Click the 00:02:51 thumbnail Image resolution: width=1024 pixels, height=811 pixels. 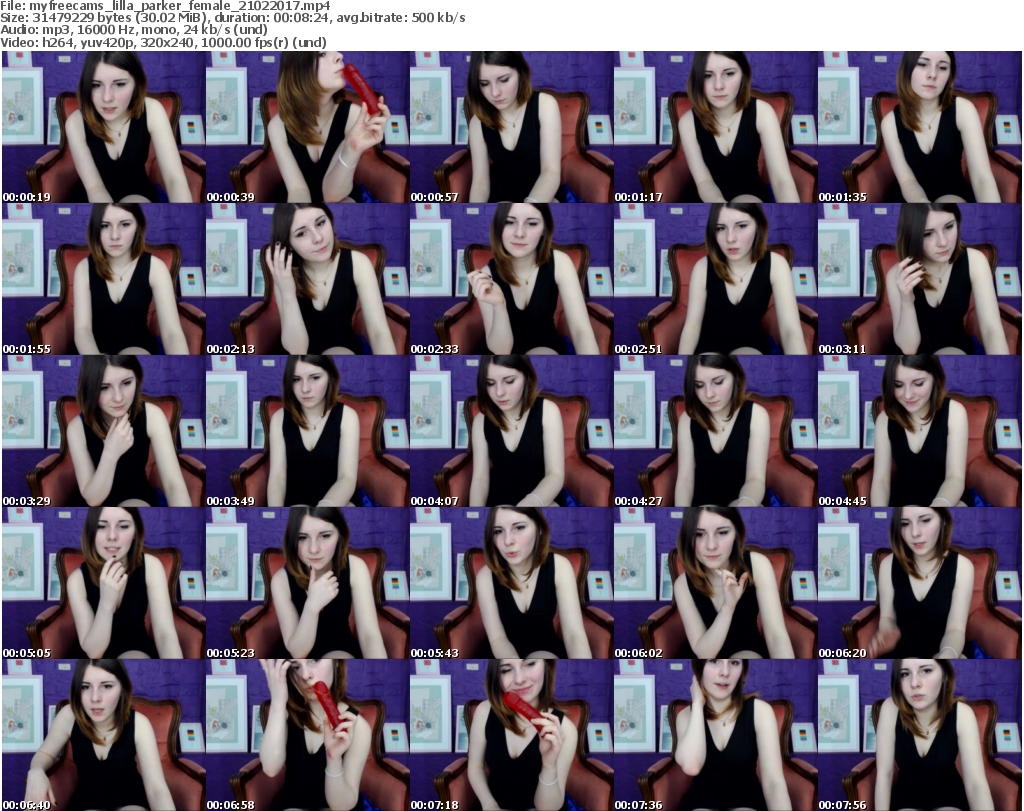(x=715, y=279)
